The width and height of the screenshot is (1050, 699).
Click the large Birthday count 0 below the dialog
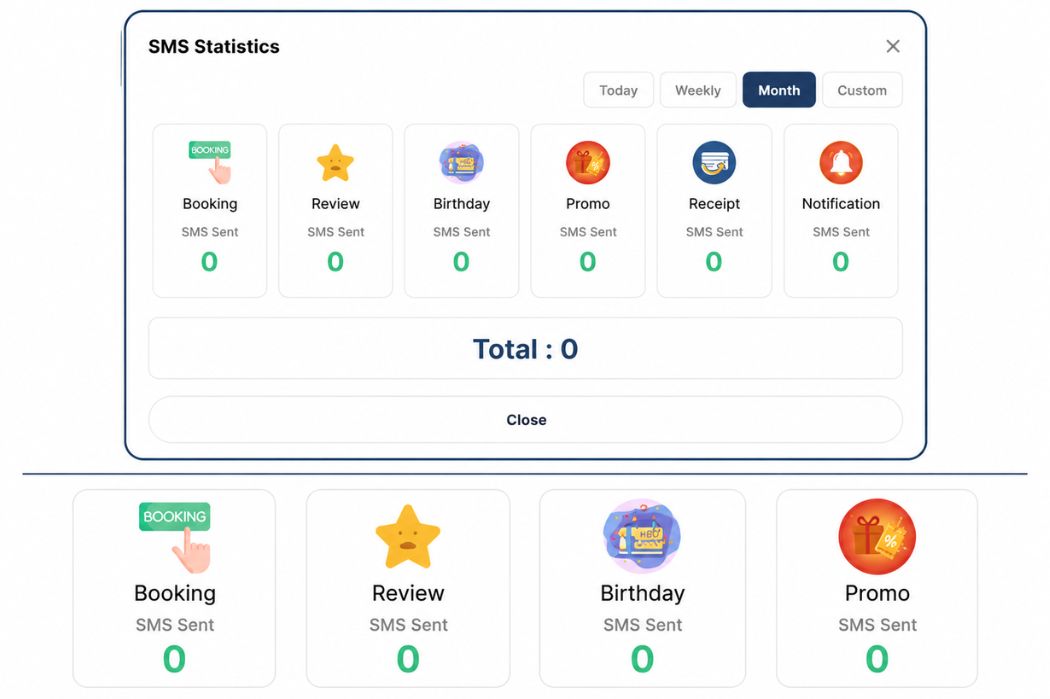(642, 659)
